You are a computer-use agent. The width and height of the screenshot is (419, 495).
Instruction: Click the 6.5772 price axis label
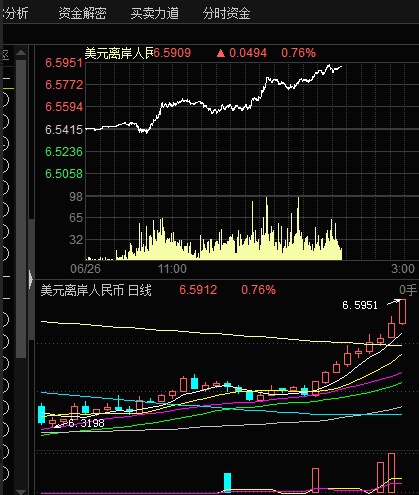pyautogui.click(x=64, y=85)
